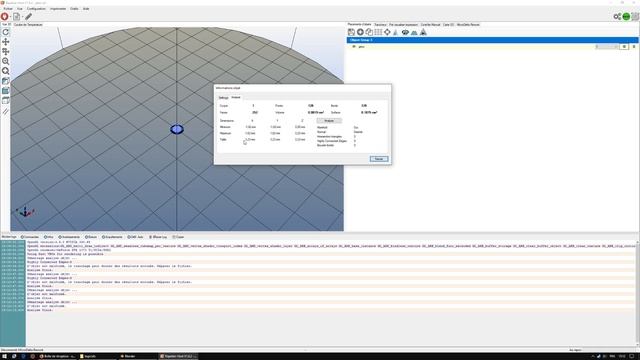Switch to Trancheur tab
This screenshot has width=640, height=360.
tap(380, 24)
